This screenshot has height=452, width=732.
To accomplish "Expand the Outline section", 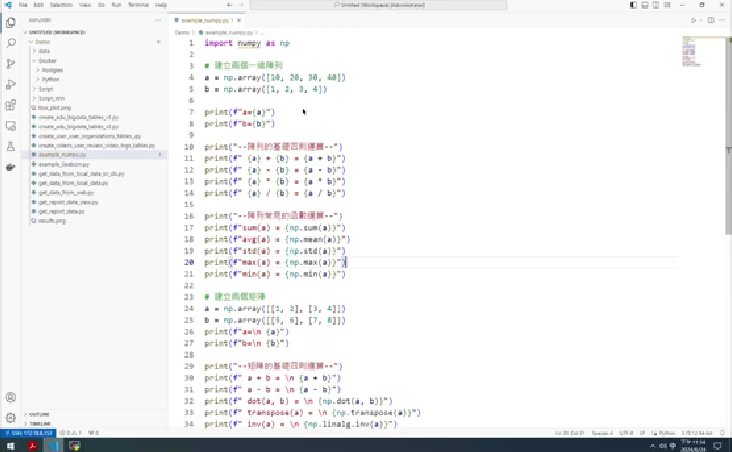I will click(38, 414).
